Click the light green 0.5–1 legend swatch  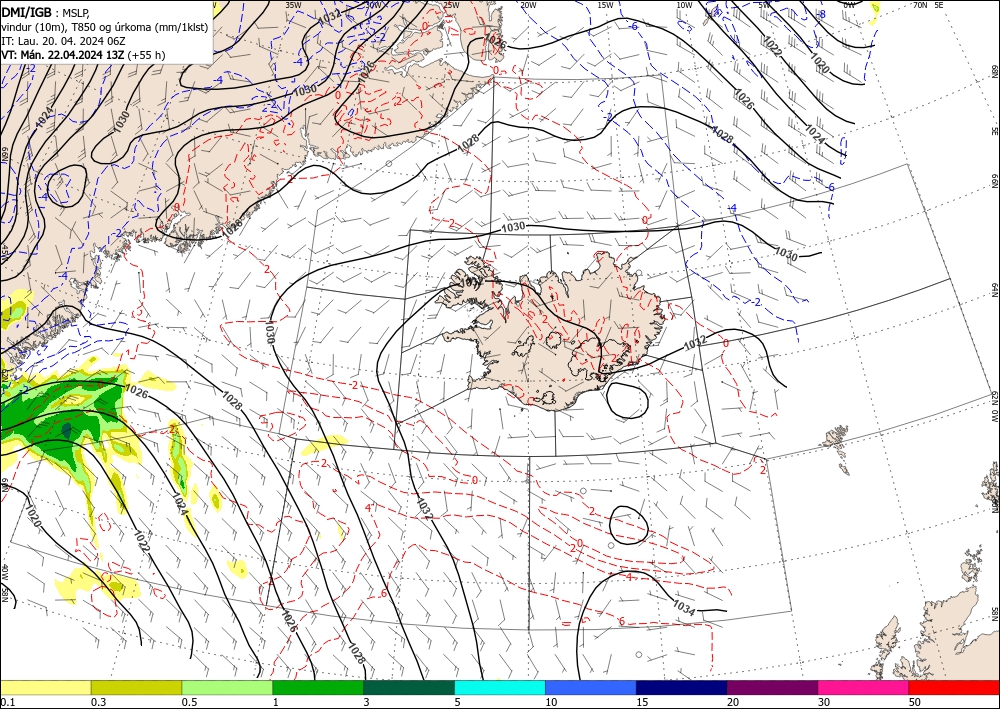227,687
